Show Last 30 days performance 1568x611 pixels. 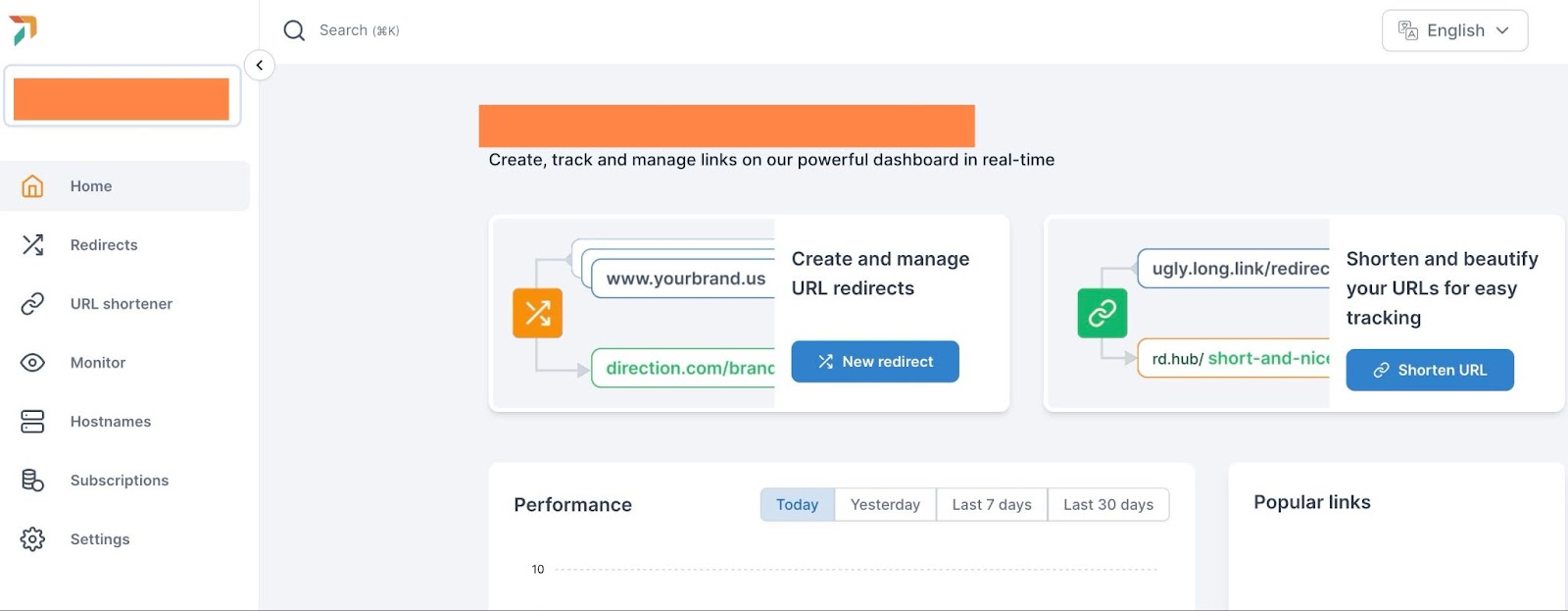(x=1108, y=504)
